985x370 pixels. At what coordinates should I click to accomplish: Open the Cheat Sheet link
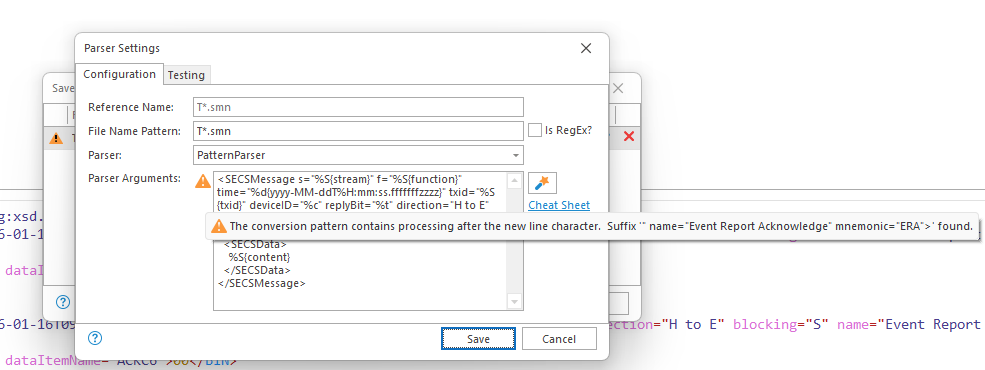tap(559, 205)
